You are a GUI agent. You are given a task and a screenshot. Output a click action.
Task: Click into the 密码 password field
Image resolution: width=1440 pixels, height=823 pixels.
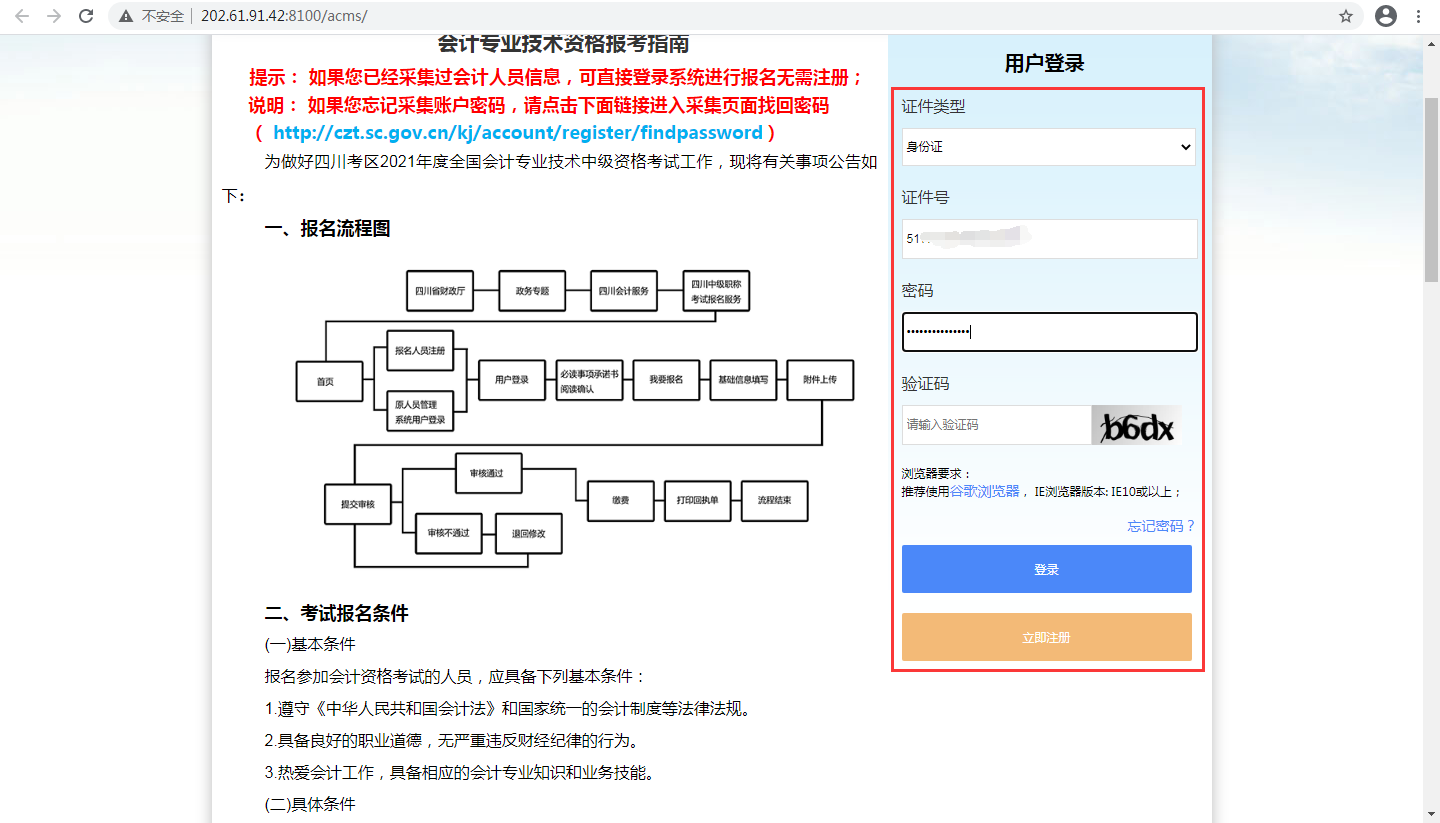[x=1048, y=332]
